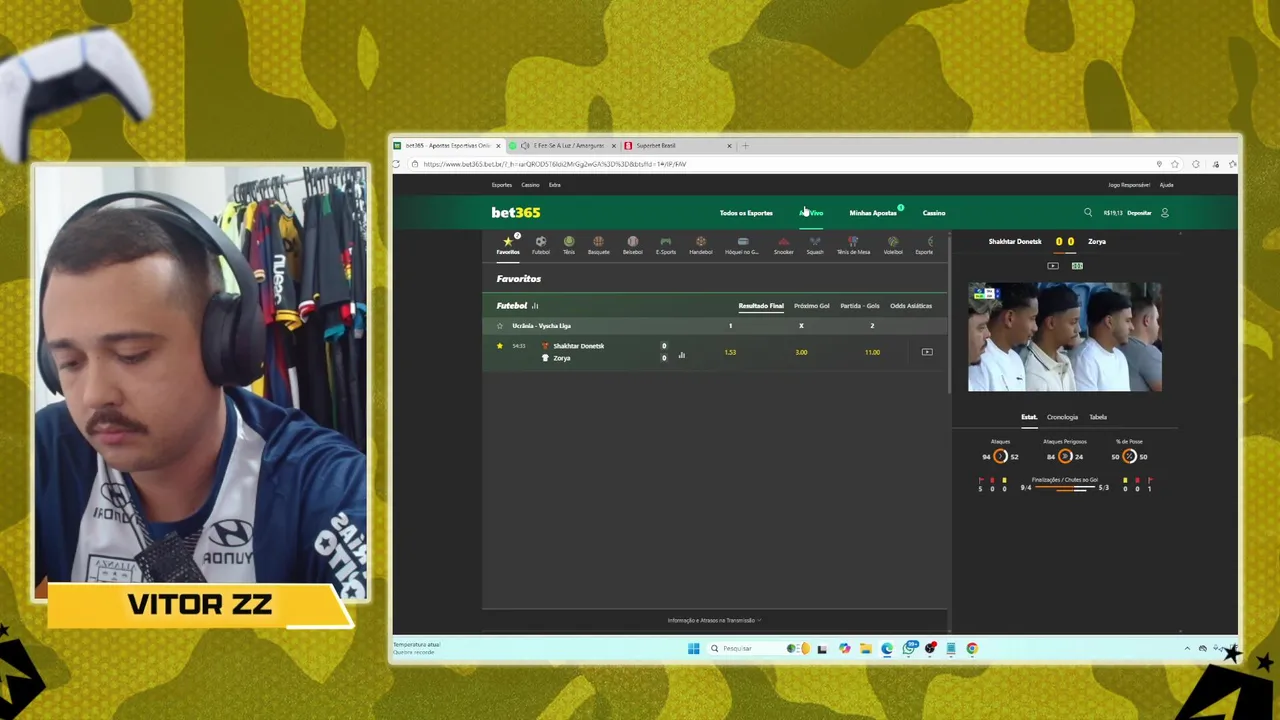The image size is (1280, 720).
Task: Open Futebol section statistics bars icon
Action: (x=535, y=306)
